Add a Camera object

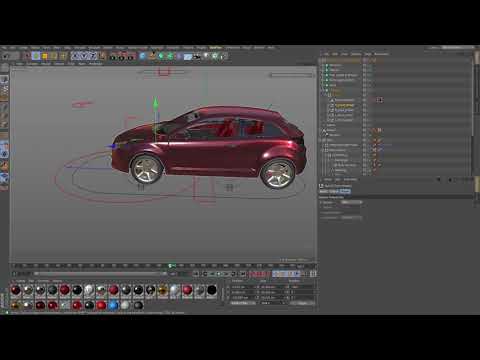tap(197, 57)
